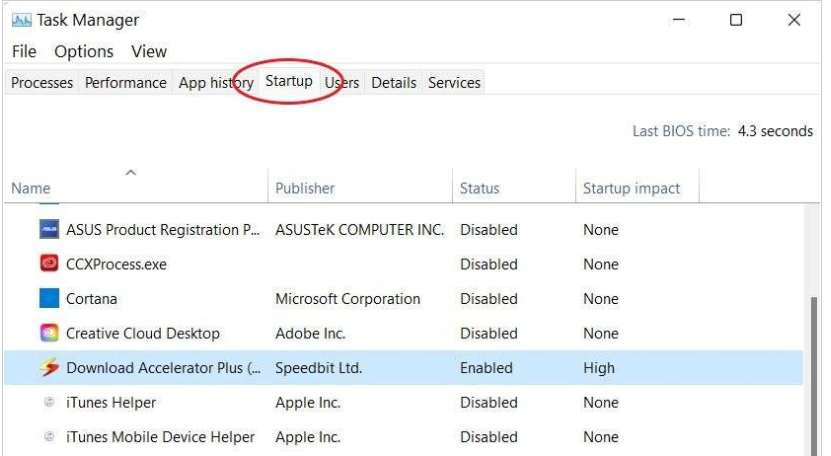This screenshot has width=831, height=456.
Task: Click the Task Manager title bar icon
Action: tap(21, 20)
